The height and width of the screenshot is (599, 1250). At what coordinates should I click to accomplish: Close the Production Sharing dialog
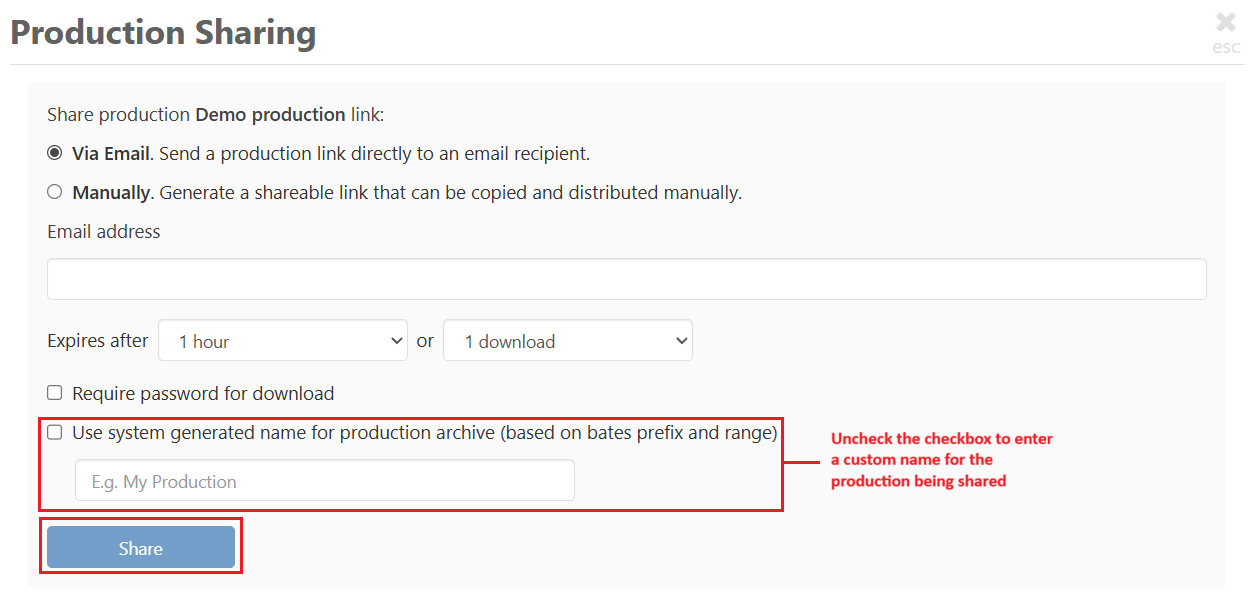[x=1225, y=20]
